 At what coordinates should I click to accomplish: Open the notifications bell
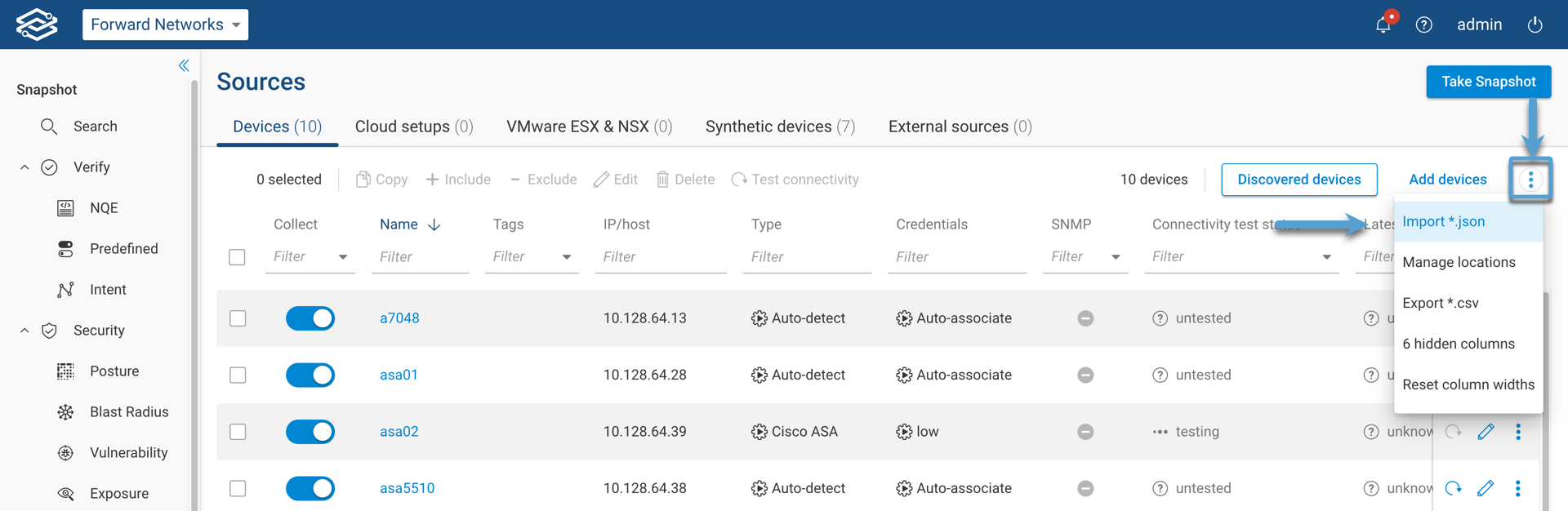coord(1383,24)
